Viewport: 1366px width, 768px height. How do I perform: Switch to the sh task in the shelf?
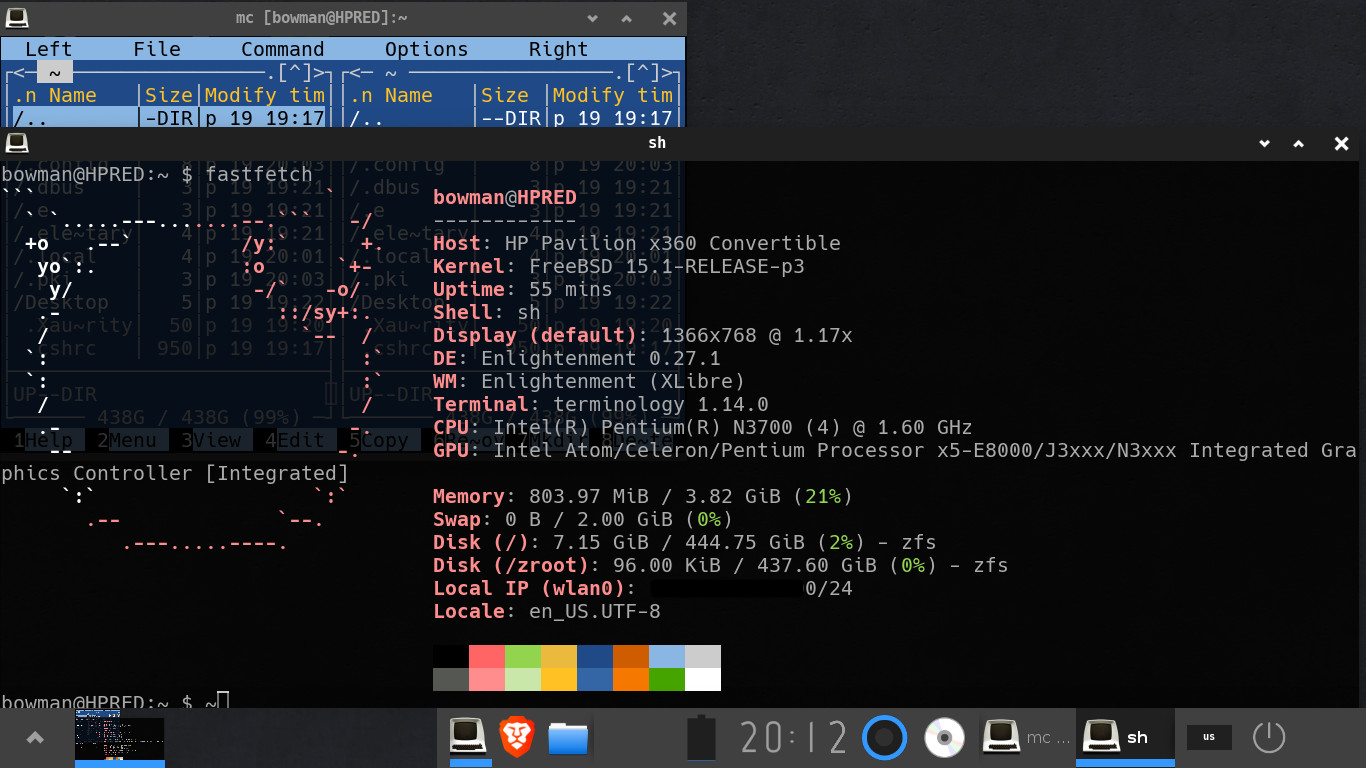(1125, 738)
